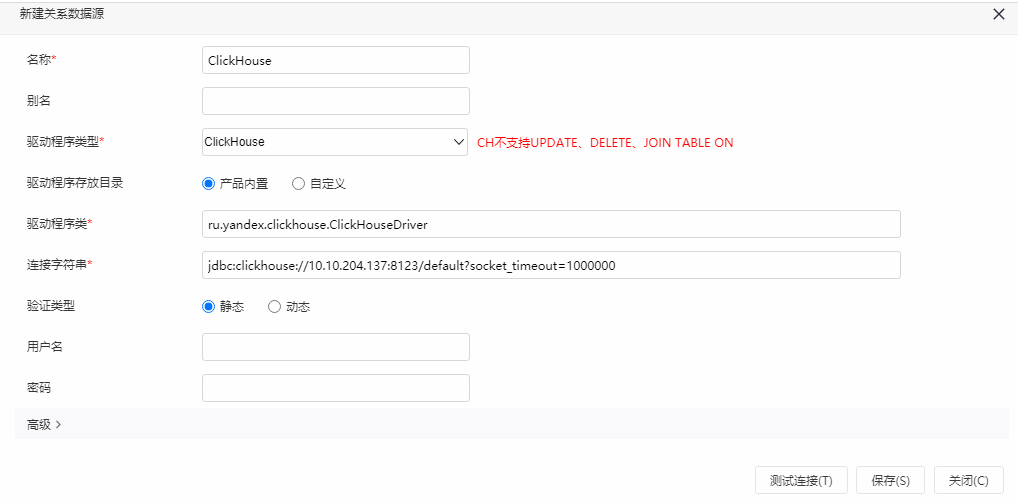Select the 产品内置 radio button
The height and width of the screenshot is (501, 1018).
[208, 184]
